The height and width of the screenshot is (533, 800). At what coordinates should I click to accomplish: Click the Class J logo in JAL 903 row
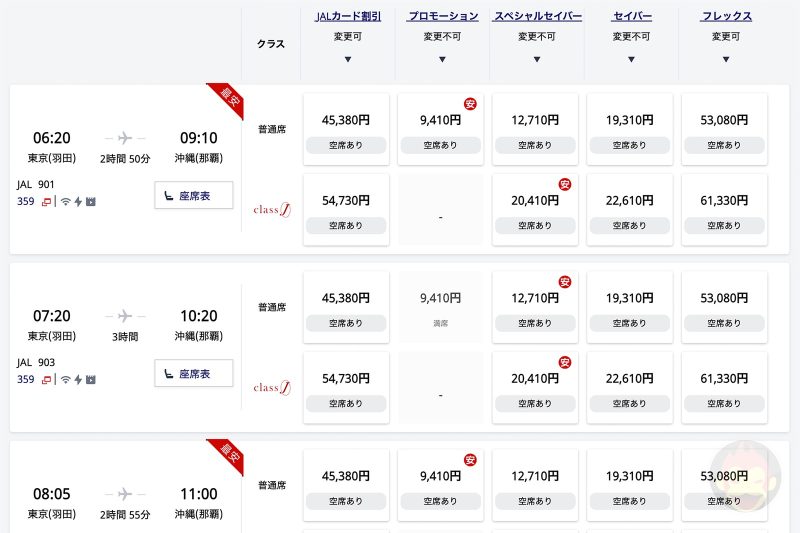(272, 387)
